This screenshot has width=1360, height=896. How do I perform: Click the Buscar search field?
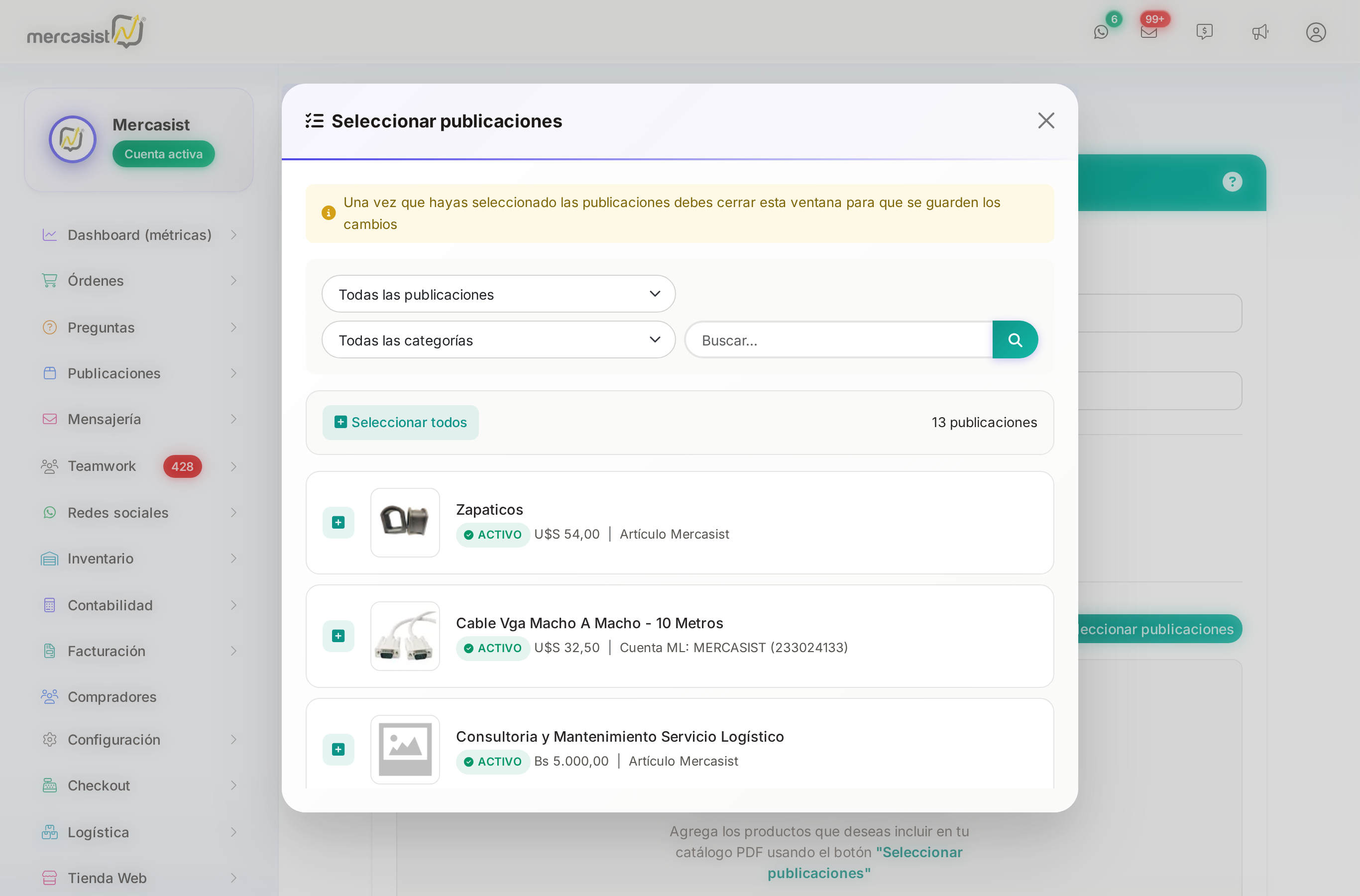839,340
